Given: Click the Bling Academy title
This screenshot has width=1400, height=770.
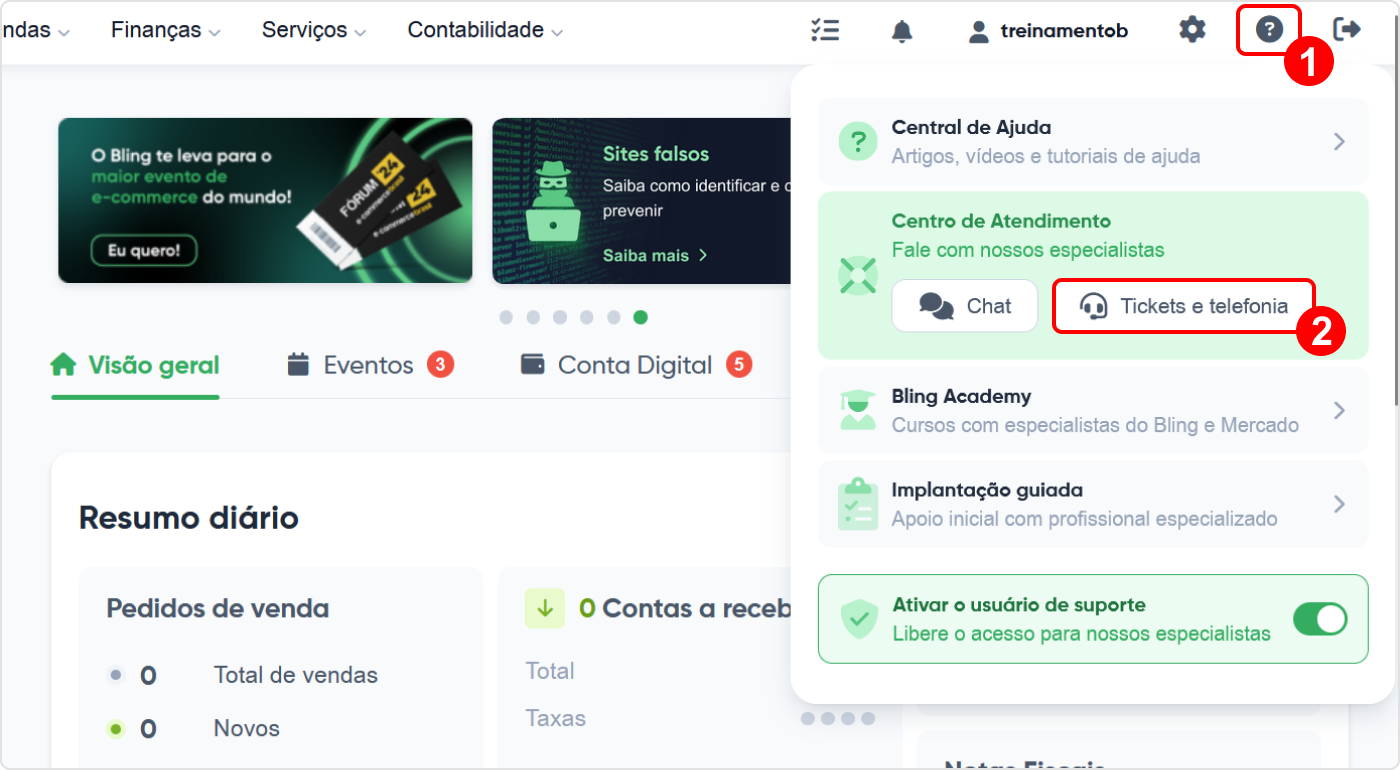Looking at the screenshot, I should [961, 397].
